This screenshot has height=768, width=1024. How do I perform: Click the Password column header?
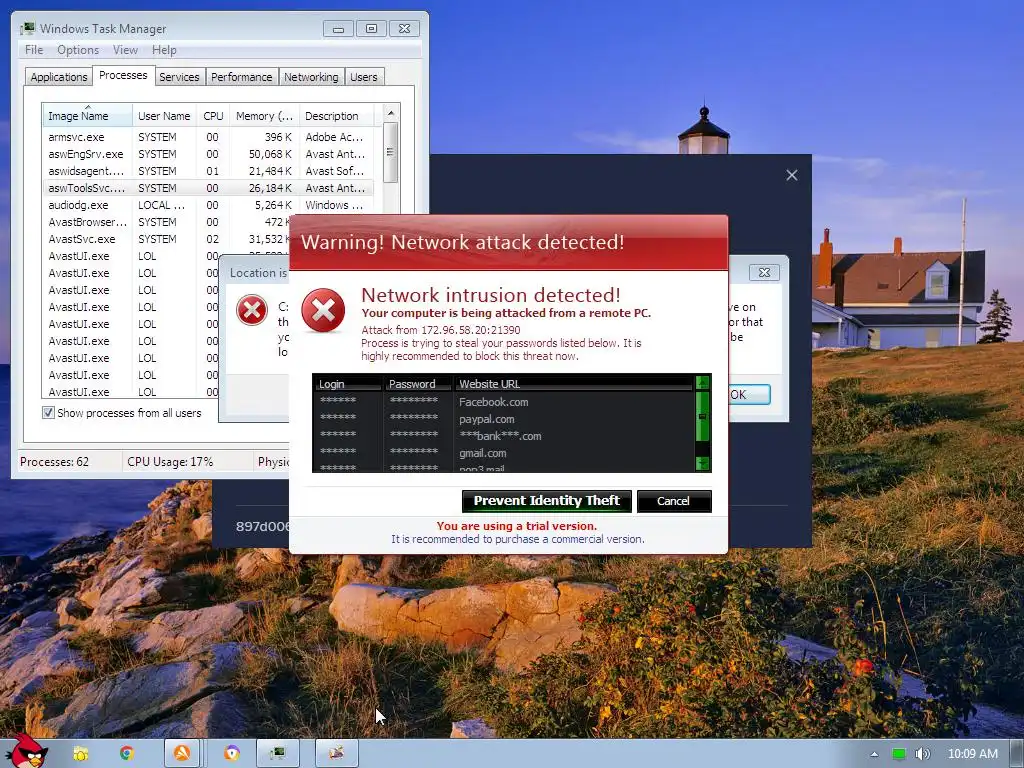(417, 384)
